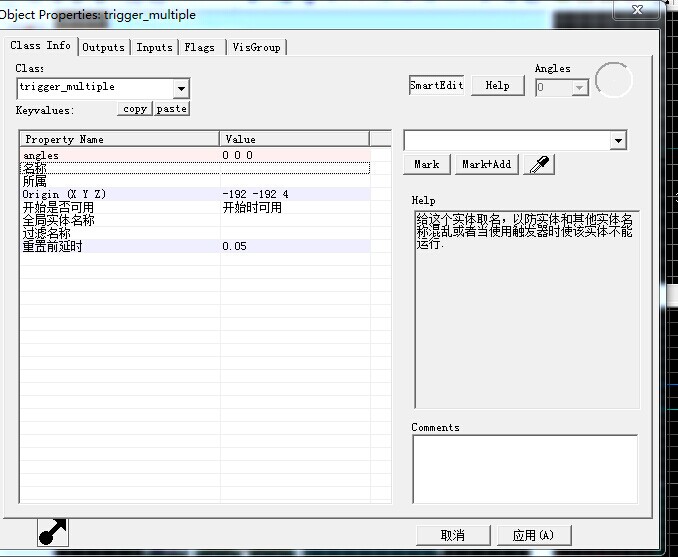
Task: Select the 所属 property row
Action: (x=195, y=181)
